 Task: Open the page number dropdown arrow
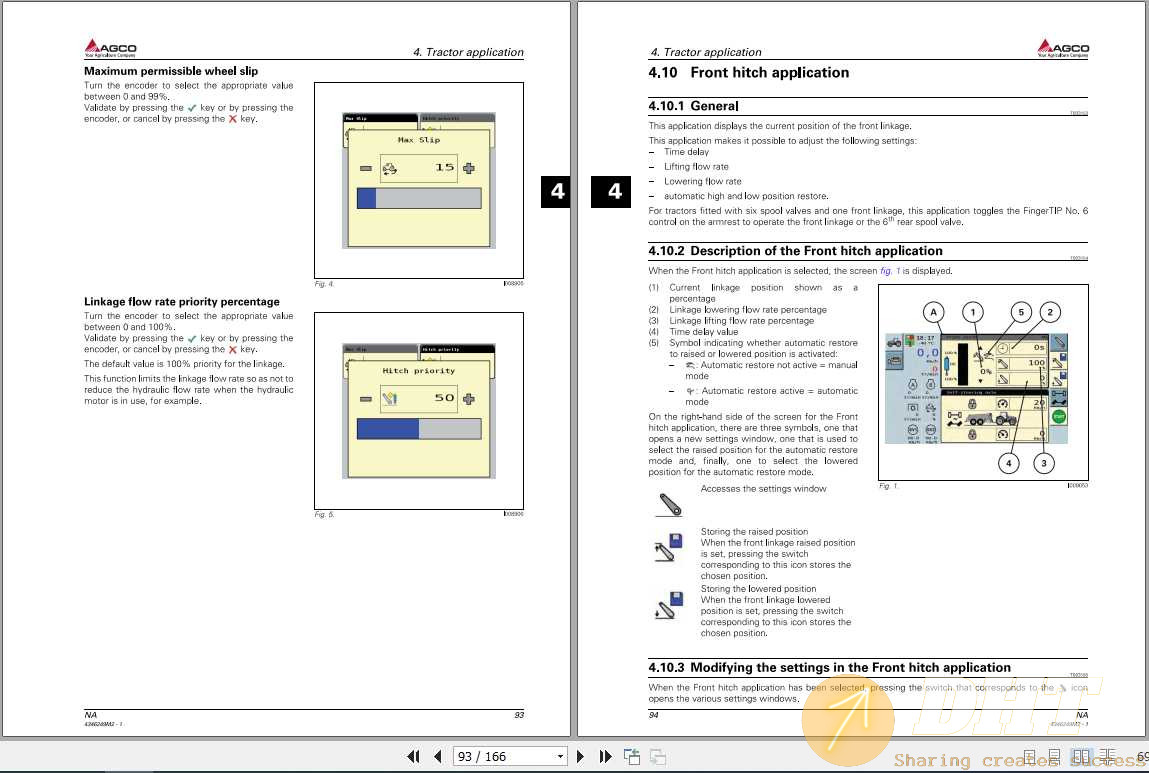(560, 756)
